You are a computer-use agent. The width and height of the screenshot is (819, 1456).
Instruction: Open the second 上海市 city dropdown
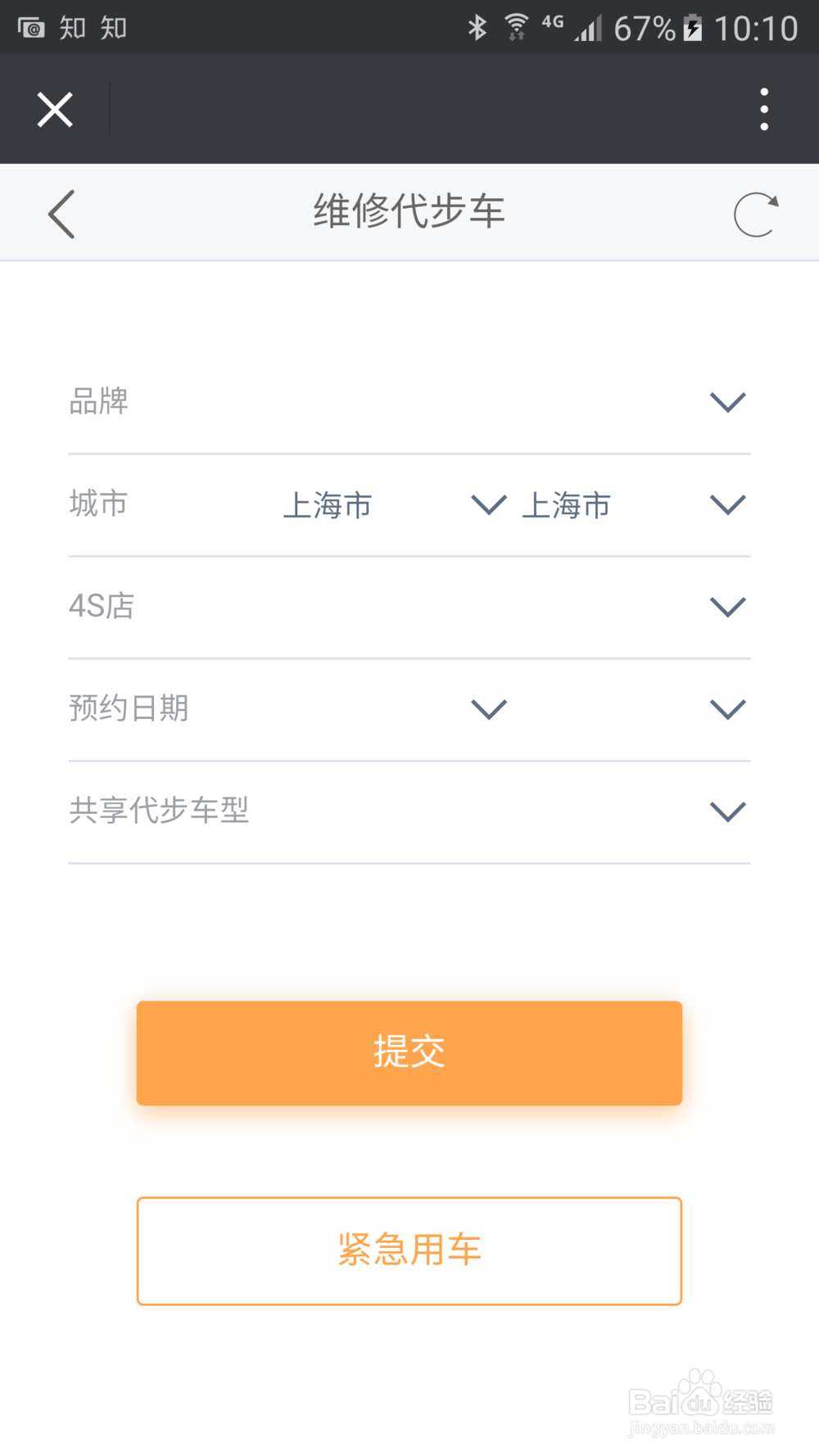pyautogui.click(x=727, y=504)
